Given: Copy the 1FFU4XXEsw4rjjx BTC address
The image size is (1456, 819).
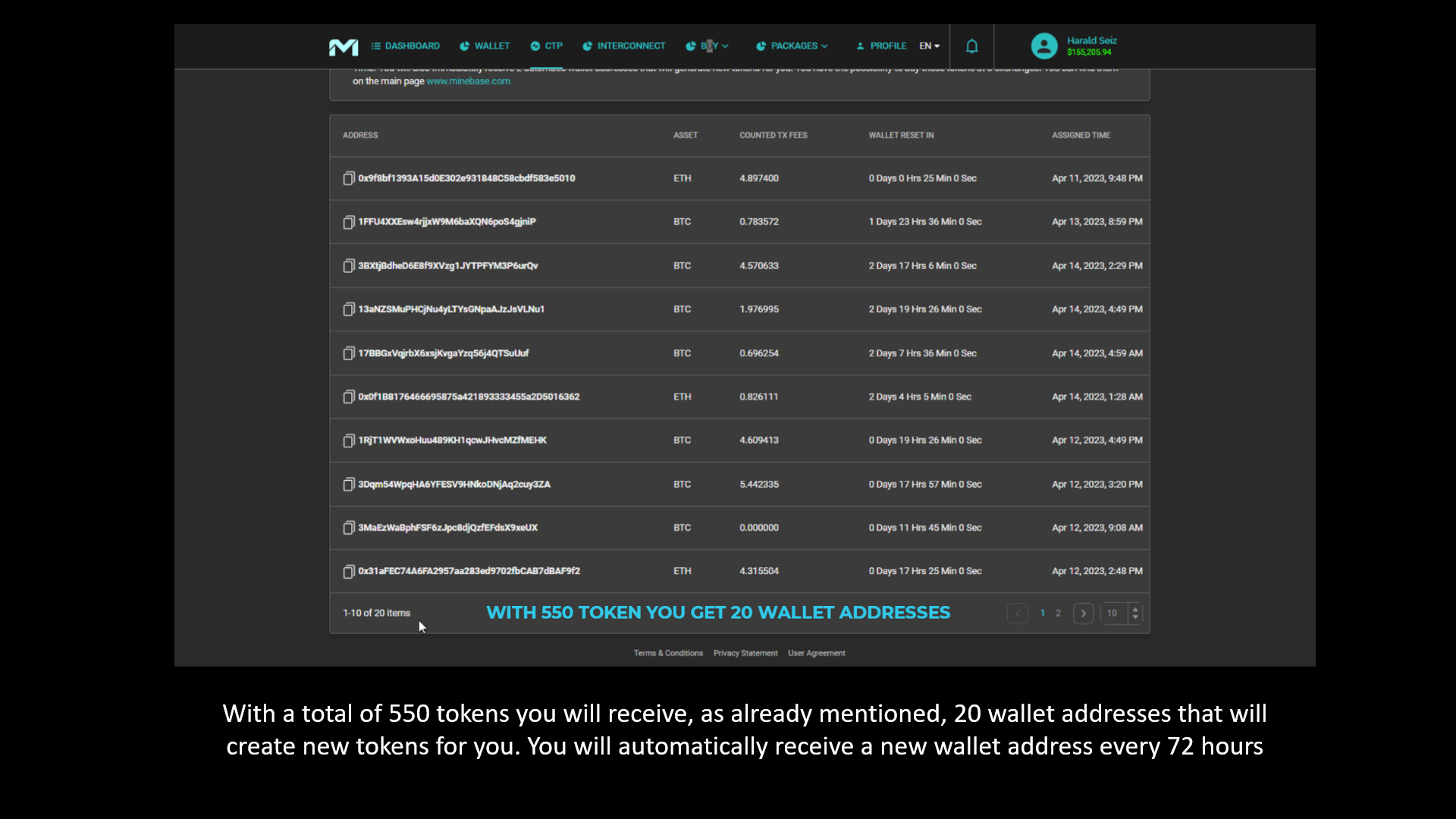Looking at the screenshot, I should click(349, 222).
